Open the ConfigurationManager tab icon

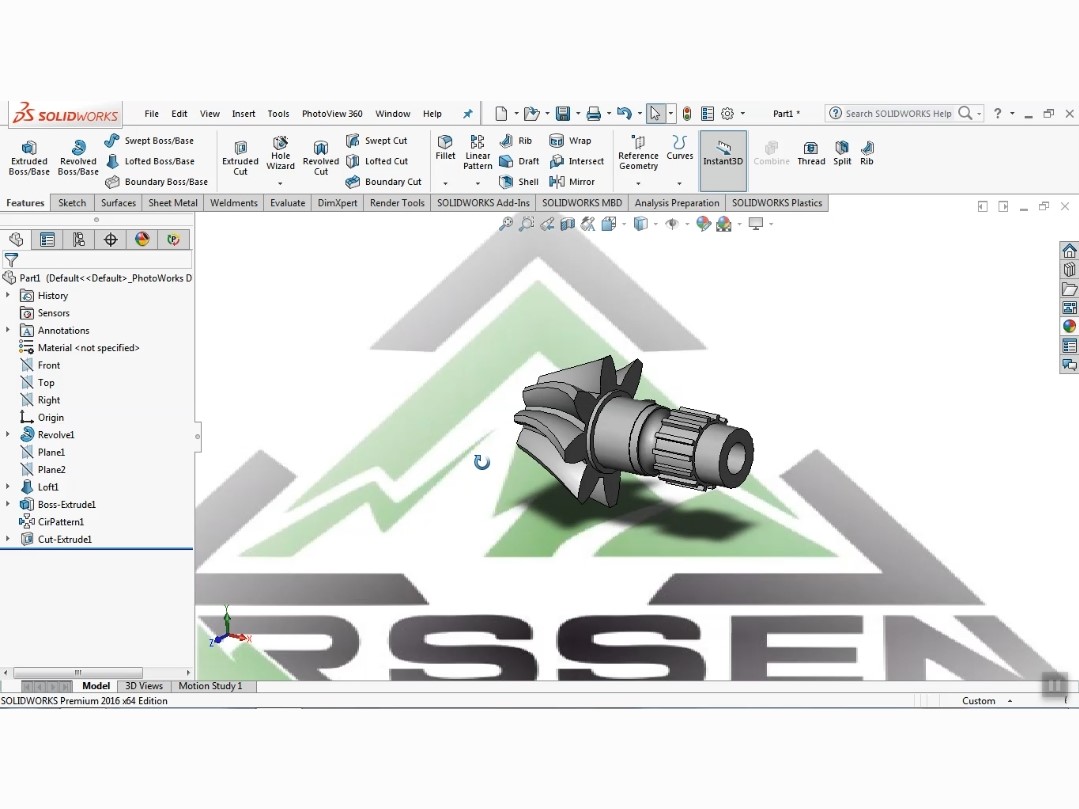coord(79,239)
